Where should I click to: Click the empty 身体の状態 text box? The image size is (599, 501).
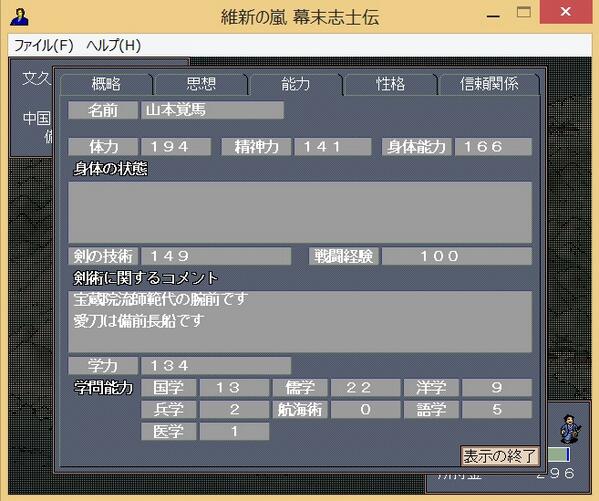click(300, 212)
